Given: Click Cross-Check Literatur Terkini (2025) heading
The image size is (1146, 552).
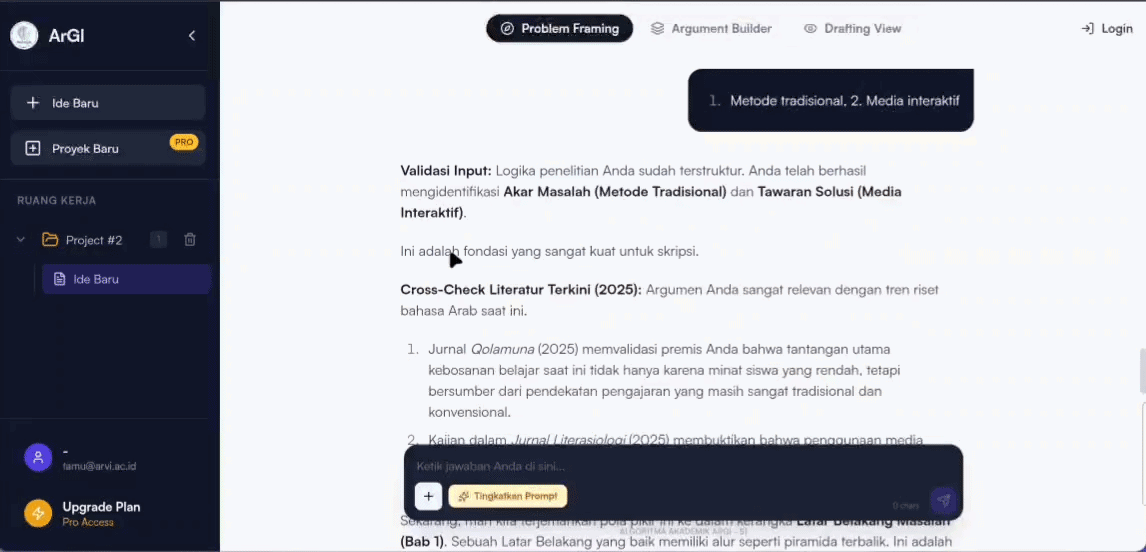Looking at the screenshot, I should 521,290.
